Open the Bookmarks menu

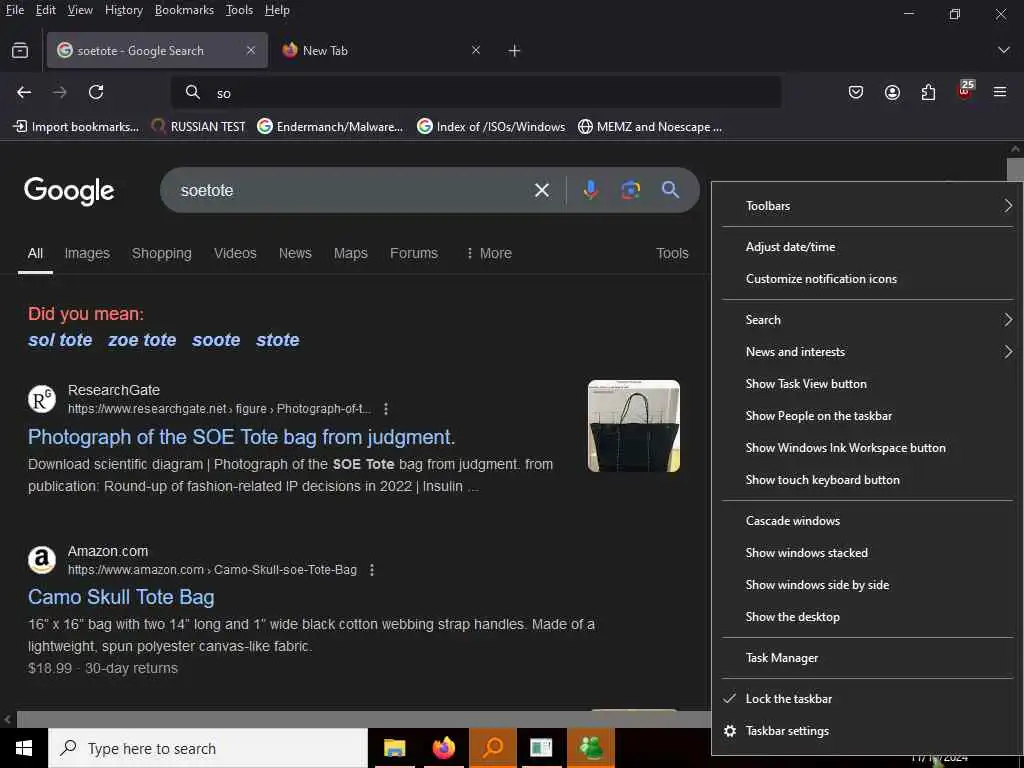(184, 10)
